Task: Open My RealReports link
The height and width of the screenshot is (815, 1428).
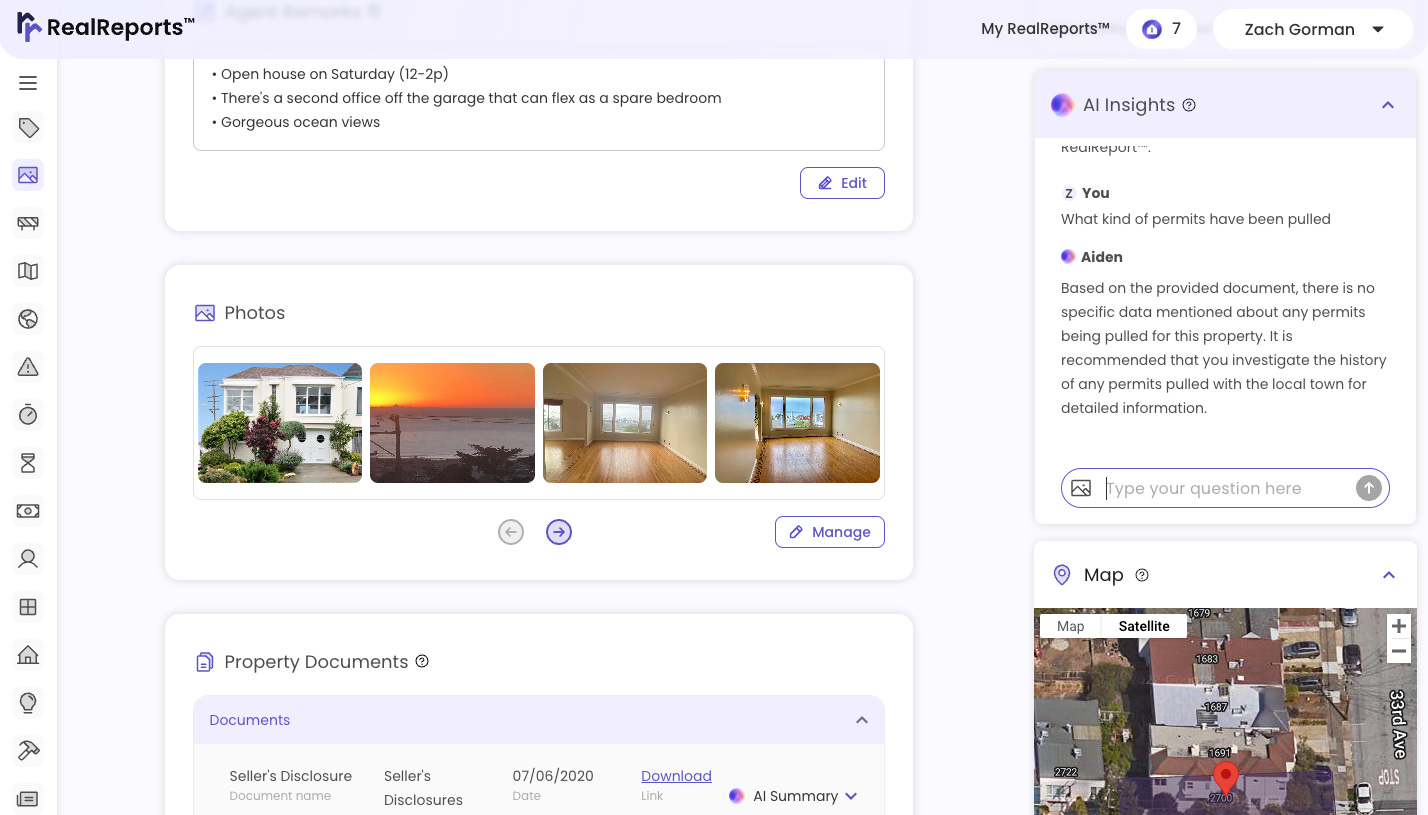Action: (1045, 28)
